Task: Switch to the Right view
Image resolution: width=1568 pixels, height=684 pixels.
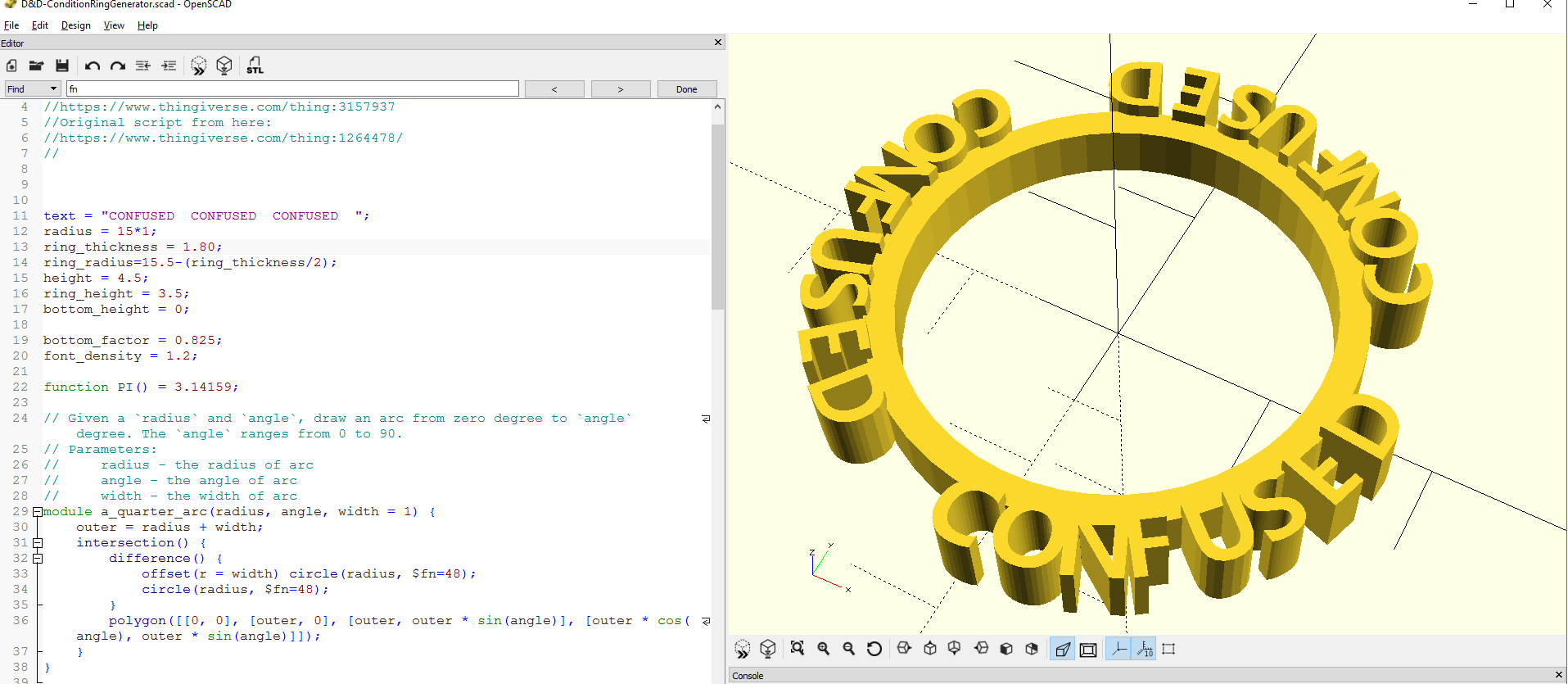Action: pyautogui.click(x=904, y=649)
